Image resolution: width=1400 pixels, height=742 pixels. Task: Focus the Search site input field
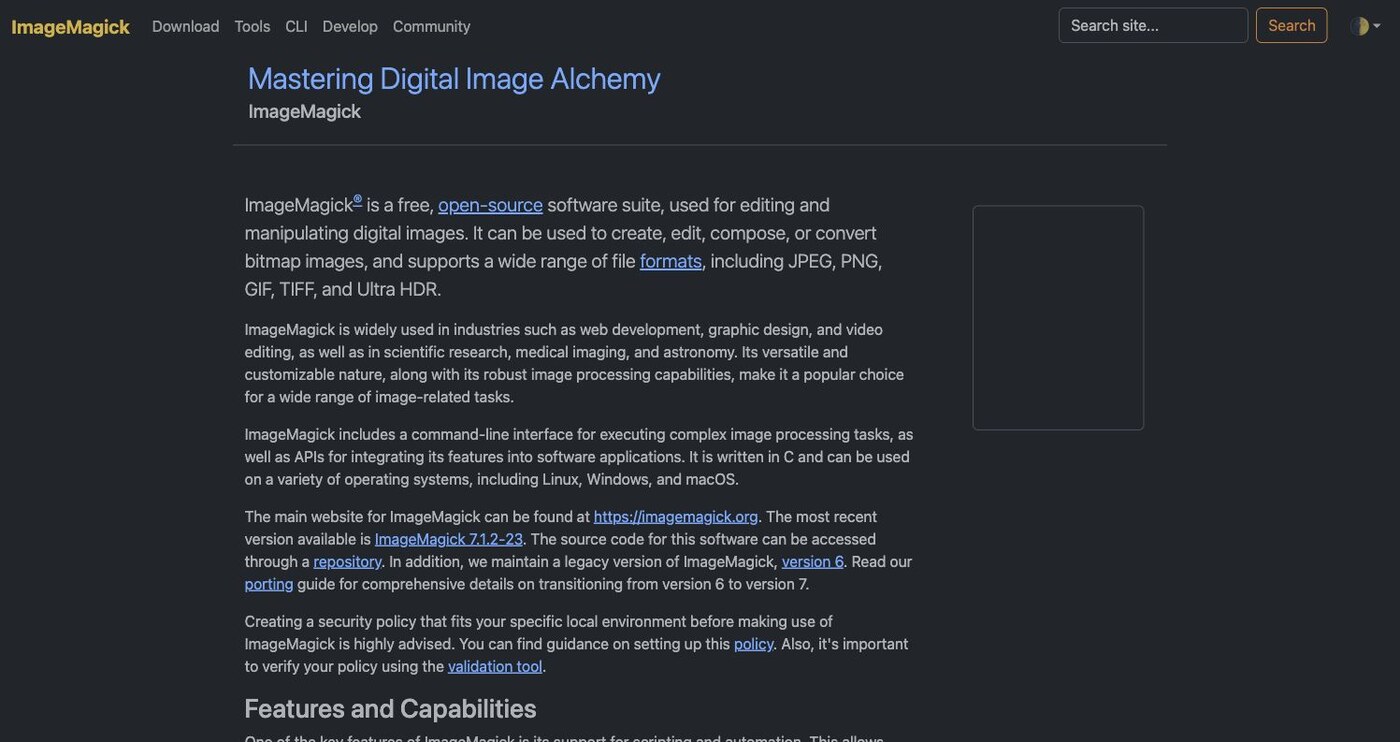1153,25
